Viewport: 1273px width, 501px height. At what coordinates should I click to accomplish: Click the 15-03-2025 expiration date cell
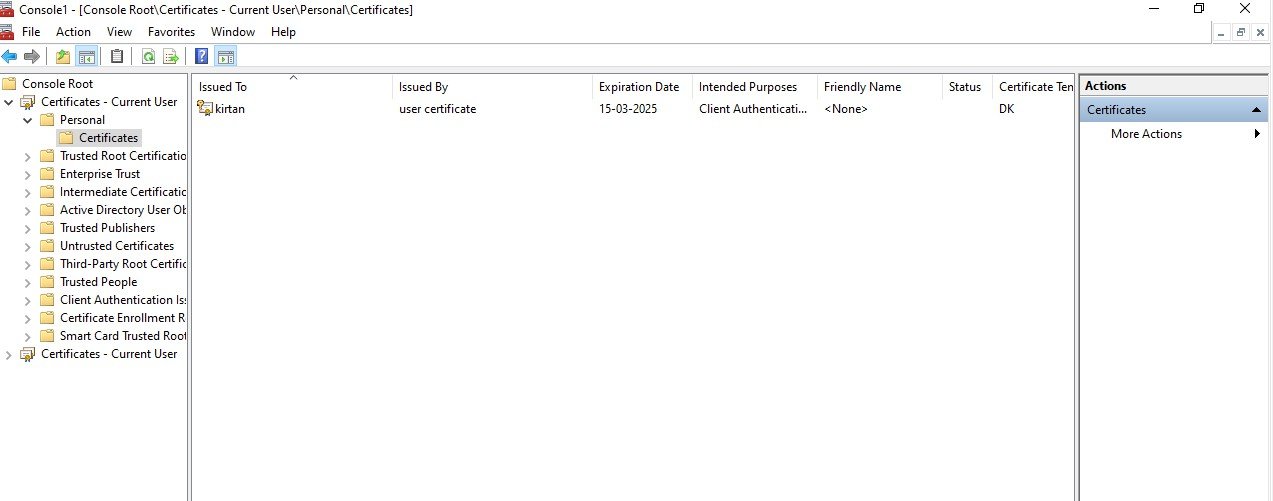[628, 109]
